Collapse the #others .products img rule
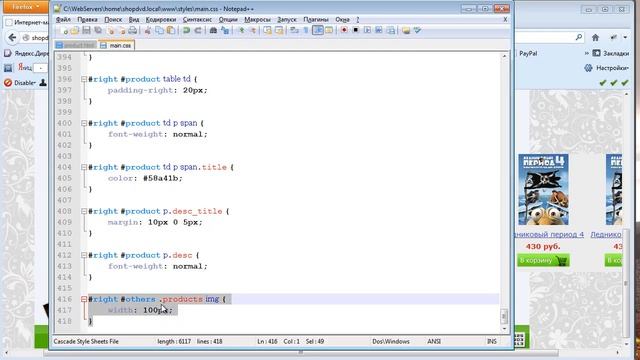640x360 pixels. [84, 300]
